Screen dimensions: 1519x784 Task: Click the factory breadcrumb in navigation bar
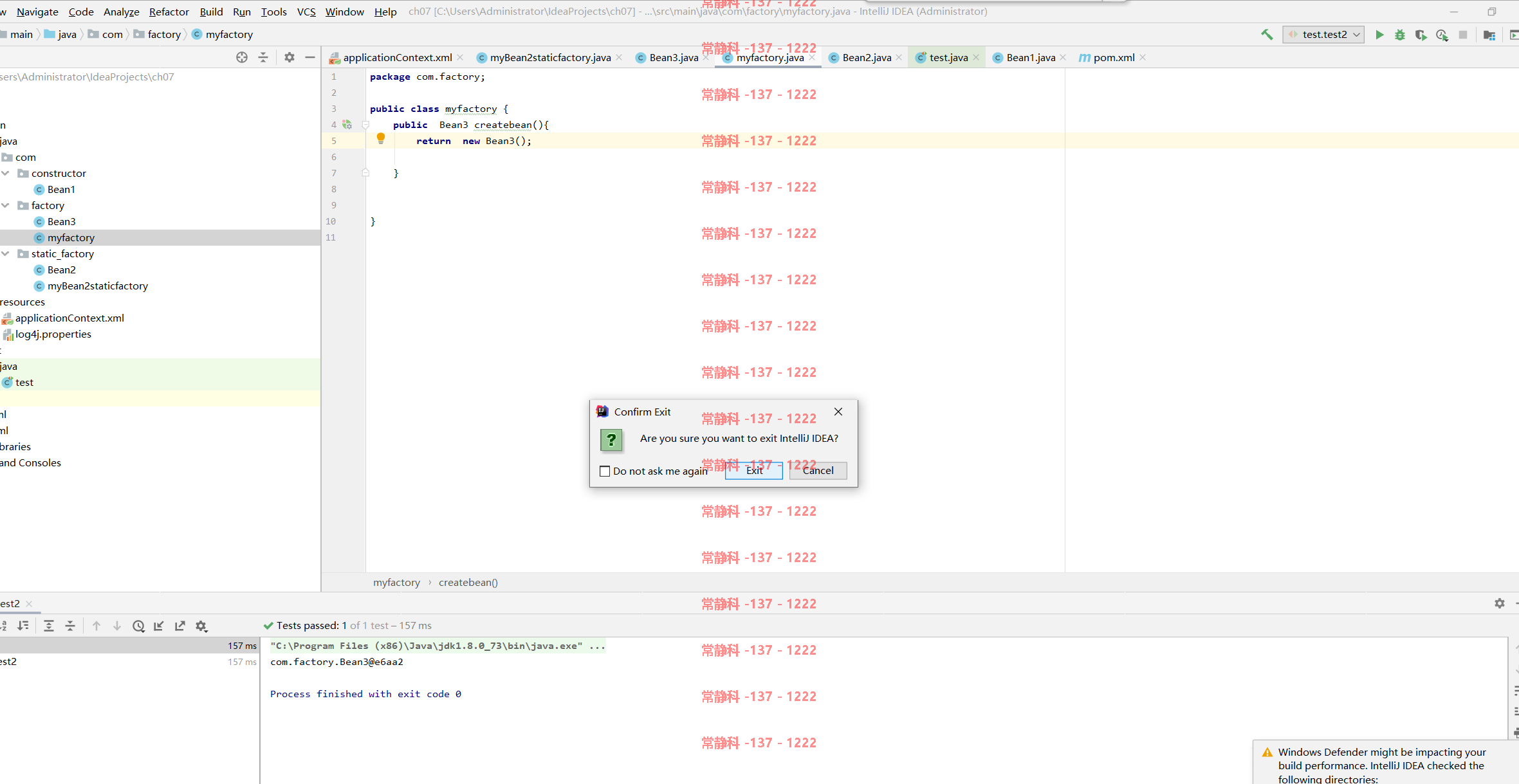pos(163,35)
